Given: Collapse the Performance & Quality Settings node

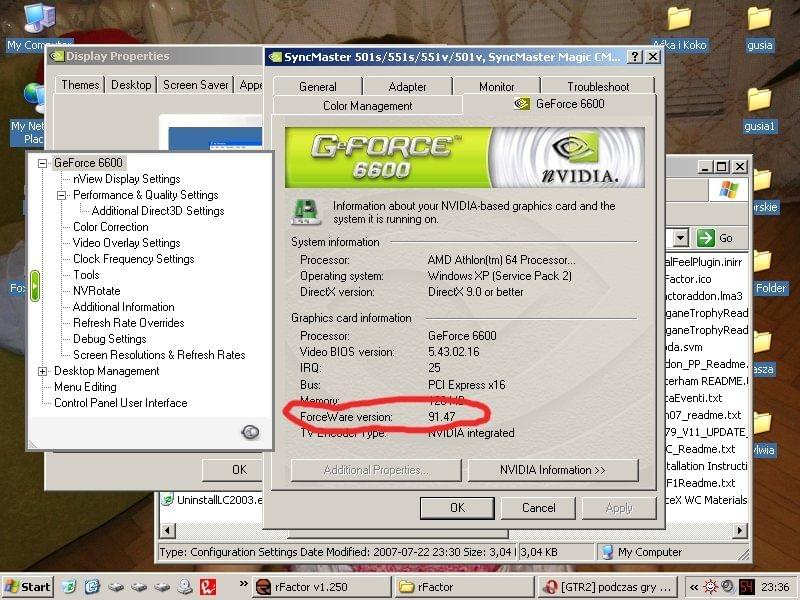Looking at the screenshot, I should coord(62,195).
